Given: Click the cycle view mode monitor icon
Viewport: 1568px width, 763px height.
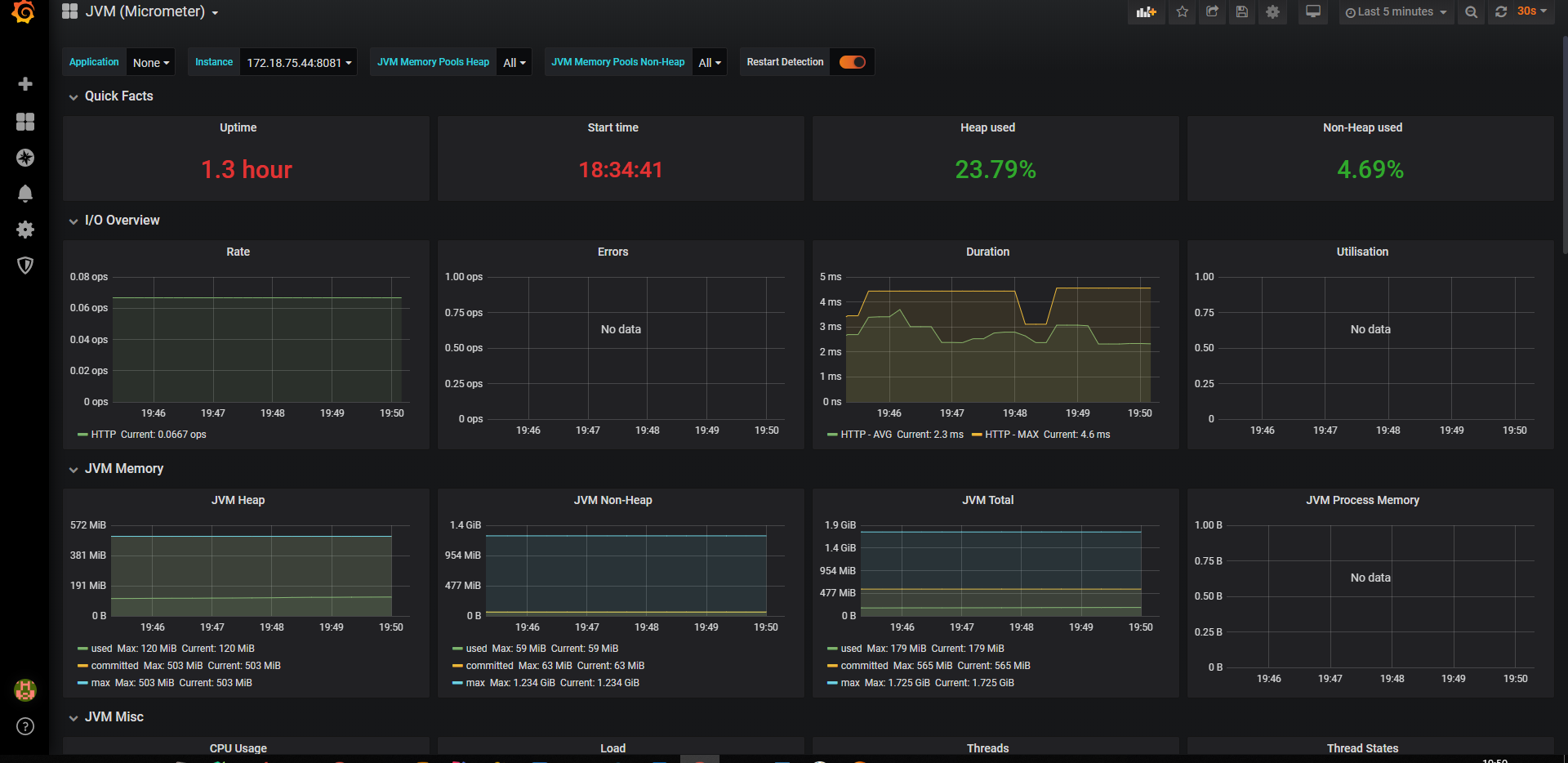Looking at the screenshot, I should pyautogui.click(x=1313, y=12).
